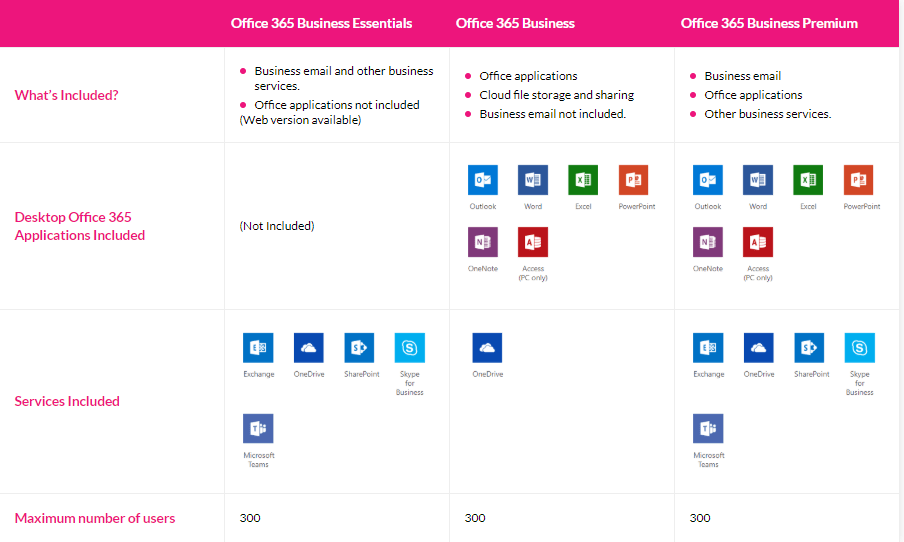
Task: Click the Office 365 Business Premium header
Action: coord(769,24)
